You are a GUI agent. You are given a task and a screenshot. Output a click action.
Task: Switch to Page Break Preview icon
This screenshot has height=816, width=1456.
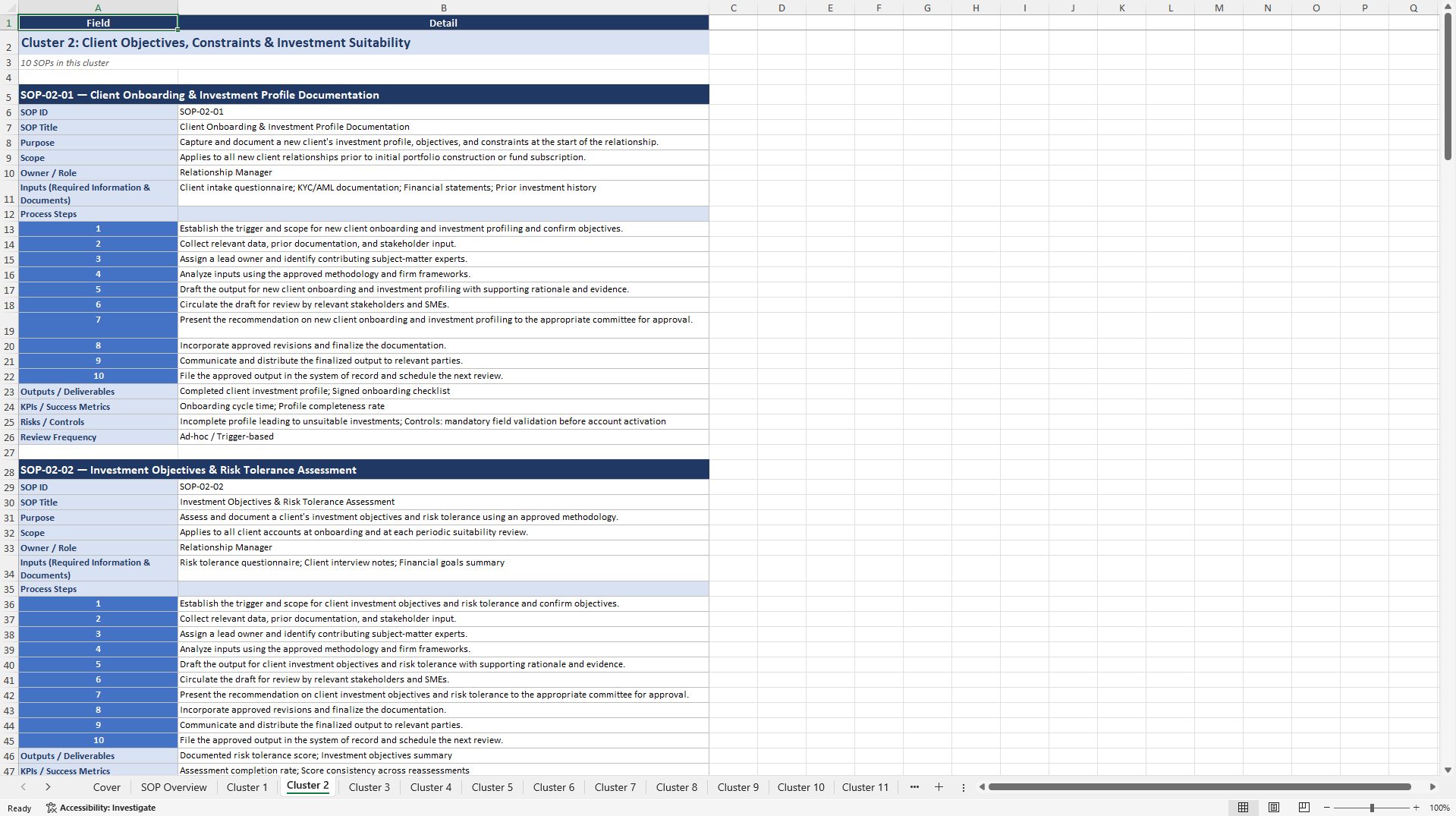1304,808
